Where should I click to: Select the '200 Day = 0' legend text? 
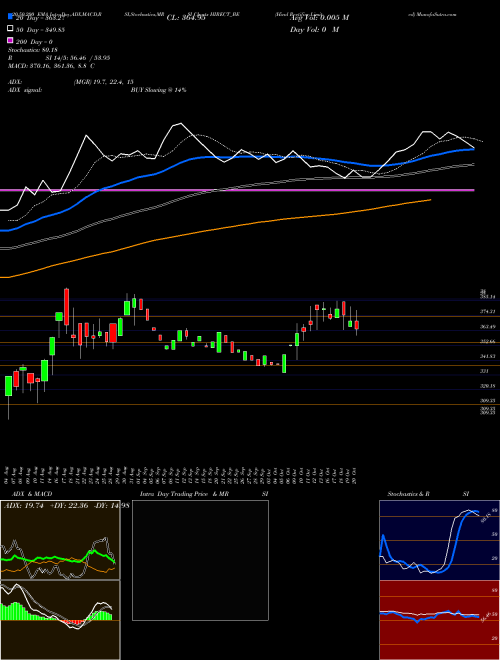pos(34,42)
